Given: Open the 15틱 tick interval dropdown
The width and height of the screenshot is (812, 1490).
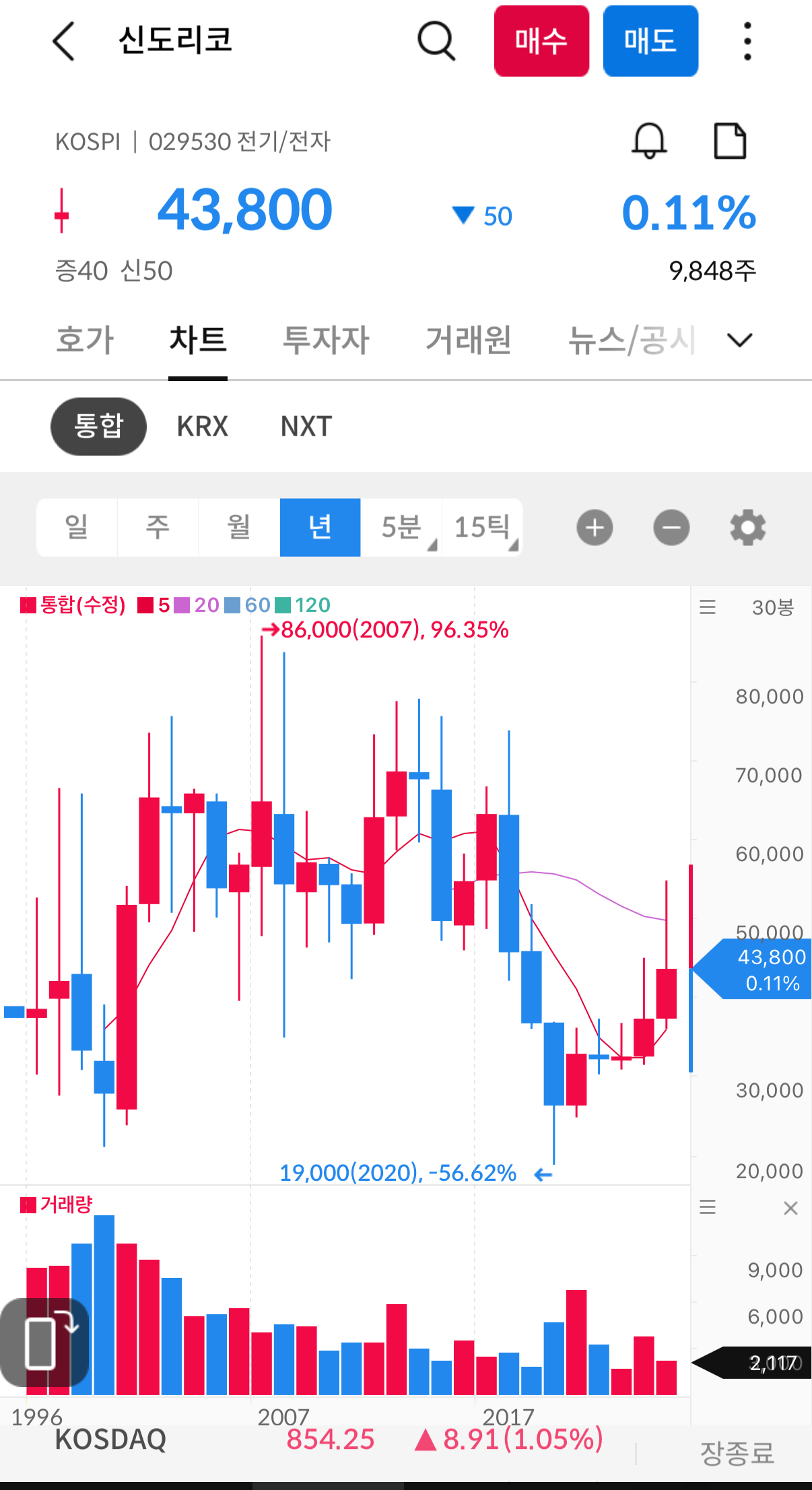Looking at the screenshot, I should click(x=483, y=528).
